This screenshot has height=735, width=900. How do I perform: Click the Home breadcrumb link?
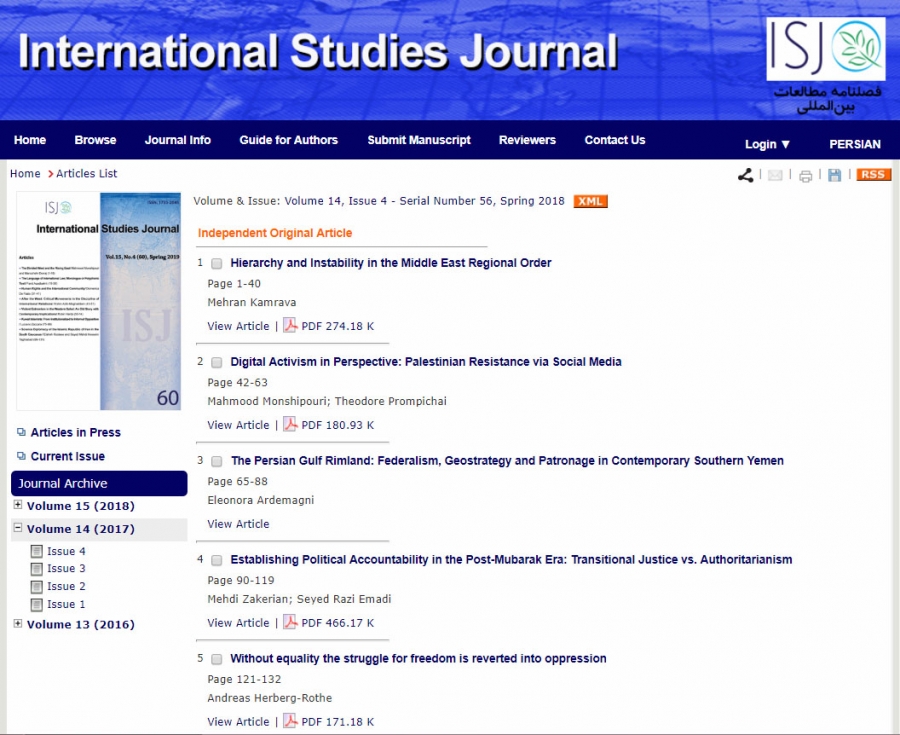[25, 173]
